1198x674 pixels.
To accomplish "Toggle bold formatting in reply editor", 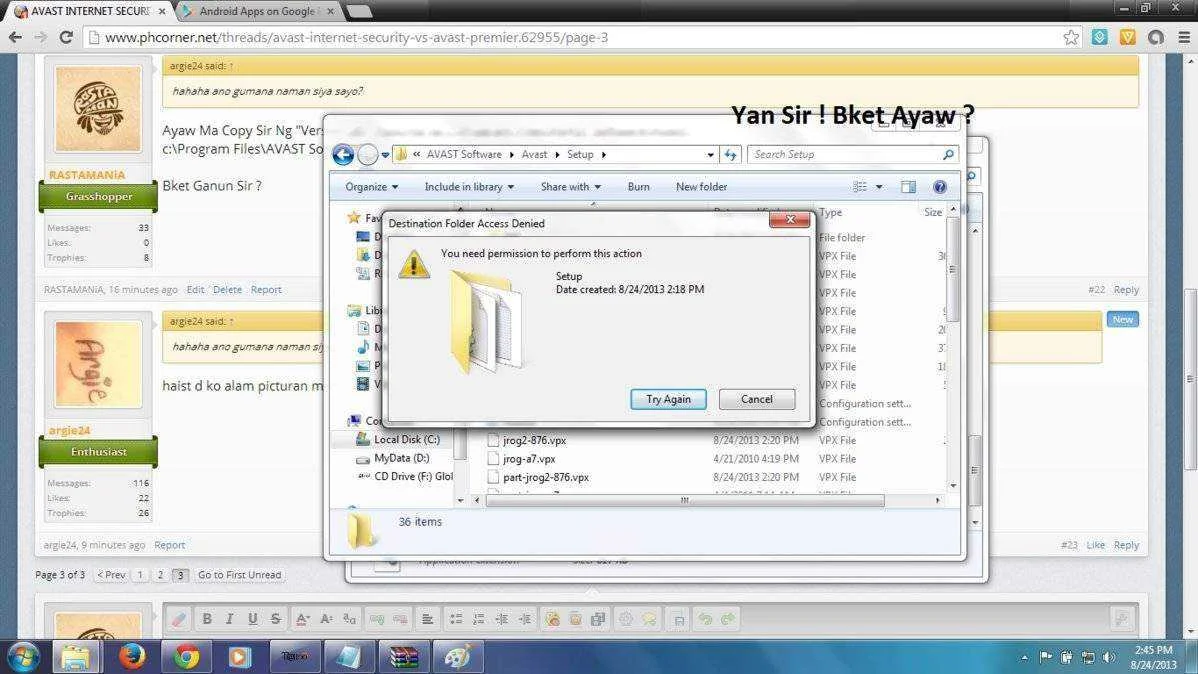I will 207,619.
